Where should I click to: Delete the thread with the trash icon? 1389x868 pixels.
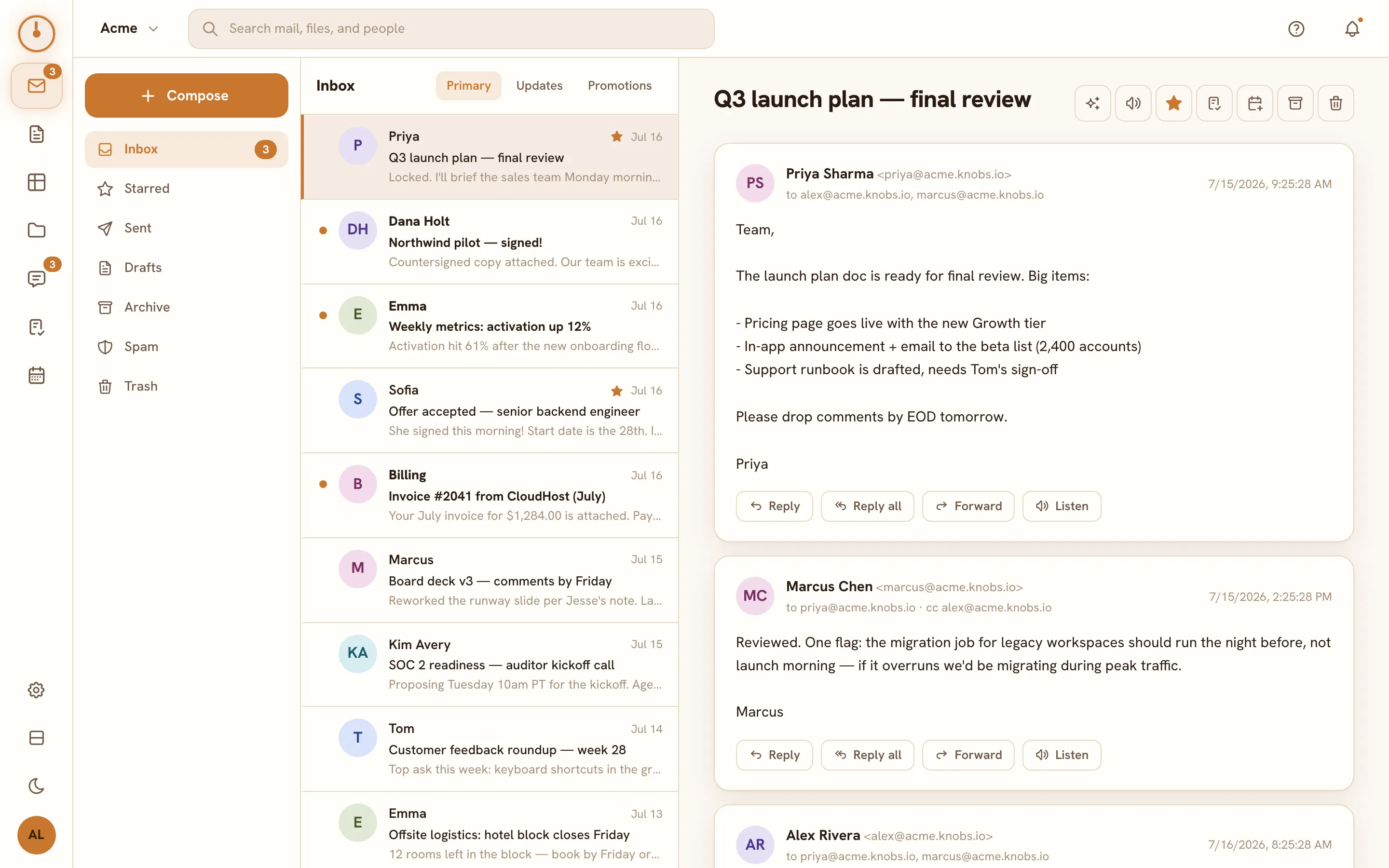[x=1335, y=103]
